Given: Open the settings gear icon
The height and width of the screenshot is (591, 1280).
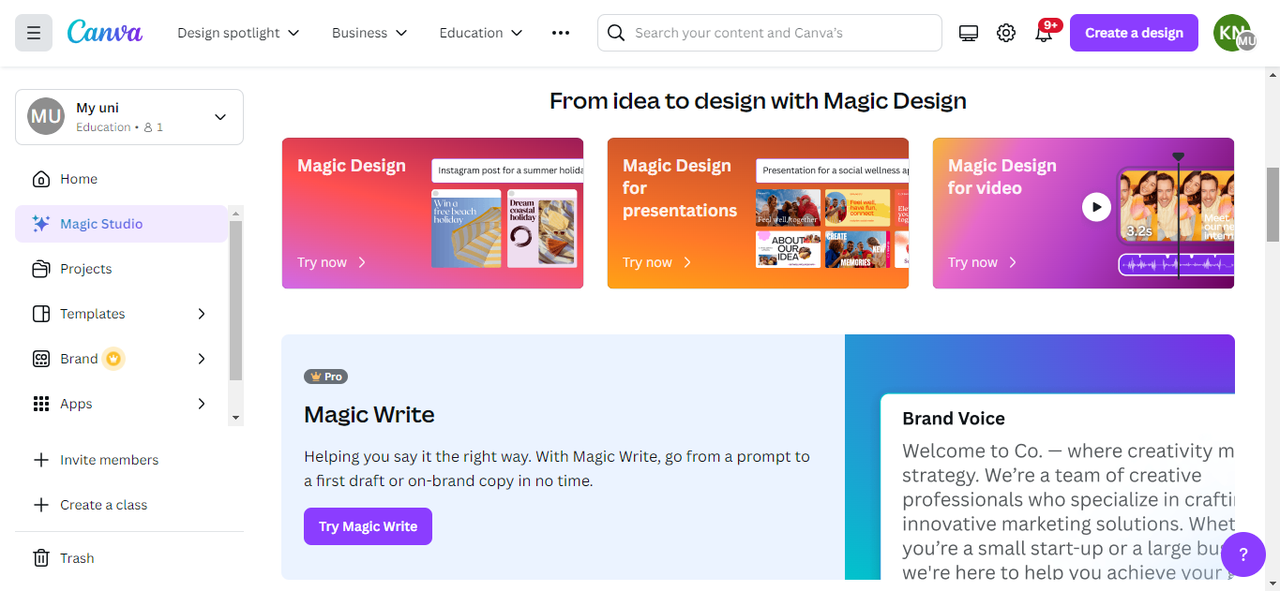Looking at the screenshot, I should coord(1006,33).
